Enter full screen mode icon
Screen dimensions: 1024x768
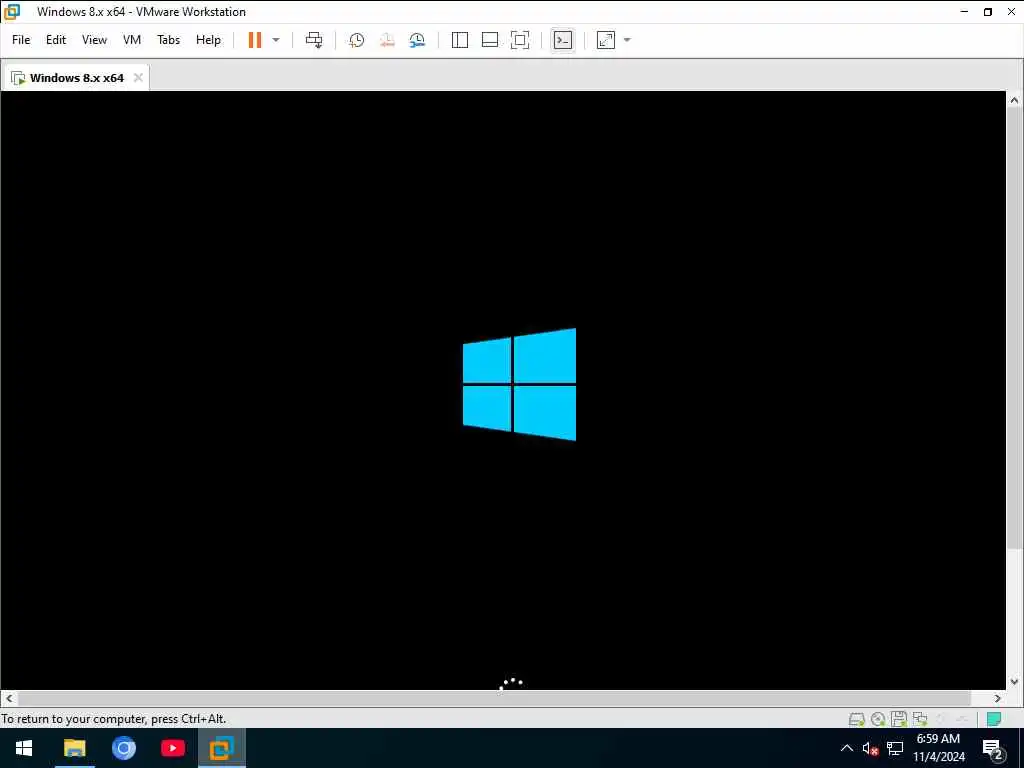pyautogui.click(x=520, y=40)
